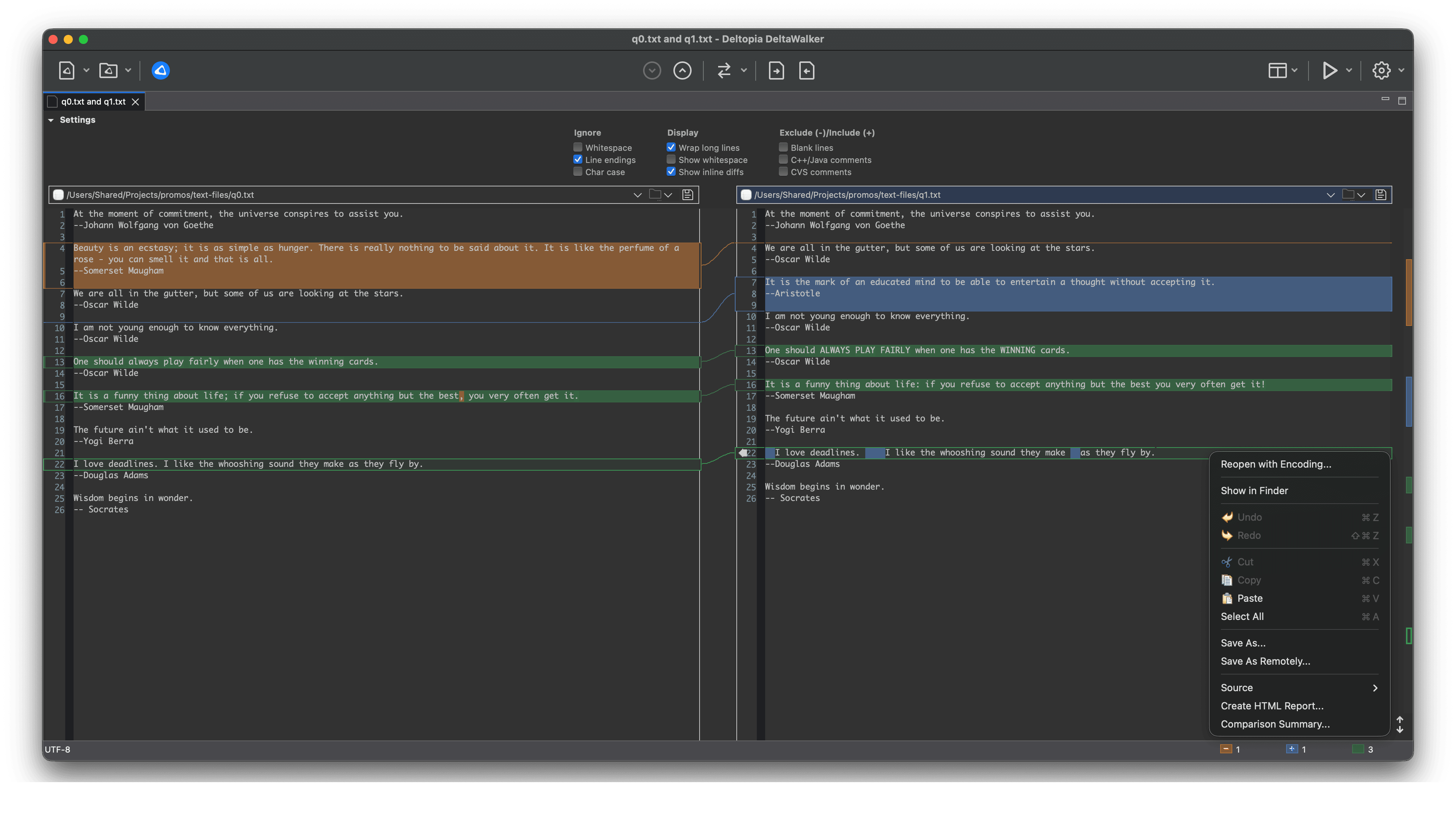The height and width of the screenshot is (817, 1456).
Task: Open layout options dropdown arrow
Action: pos(1294,70)
